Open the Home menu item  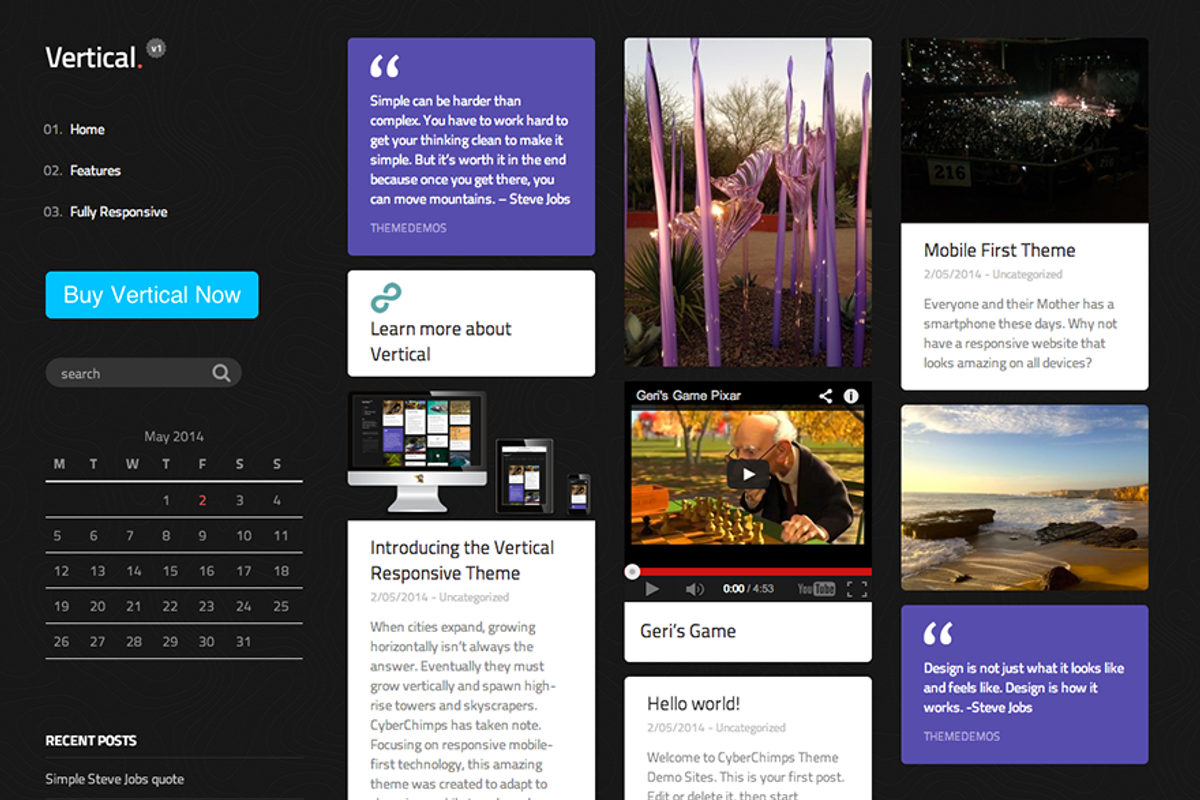87,129
